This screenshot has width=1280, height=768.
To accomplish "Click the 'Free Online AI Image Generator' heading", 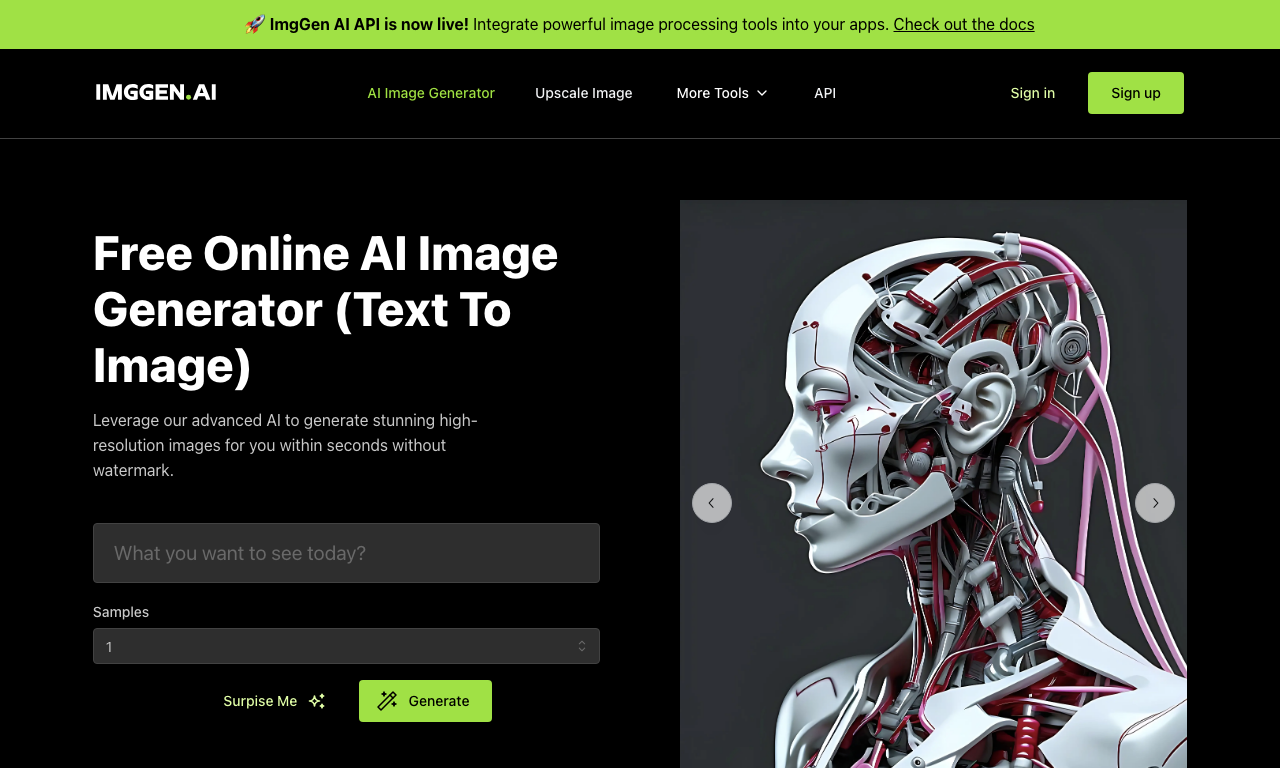I will pos(326,309).
